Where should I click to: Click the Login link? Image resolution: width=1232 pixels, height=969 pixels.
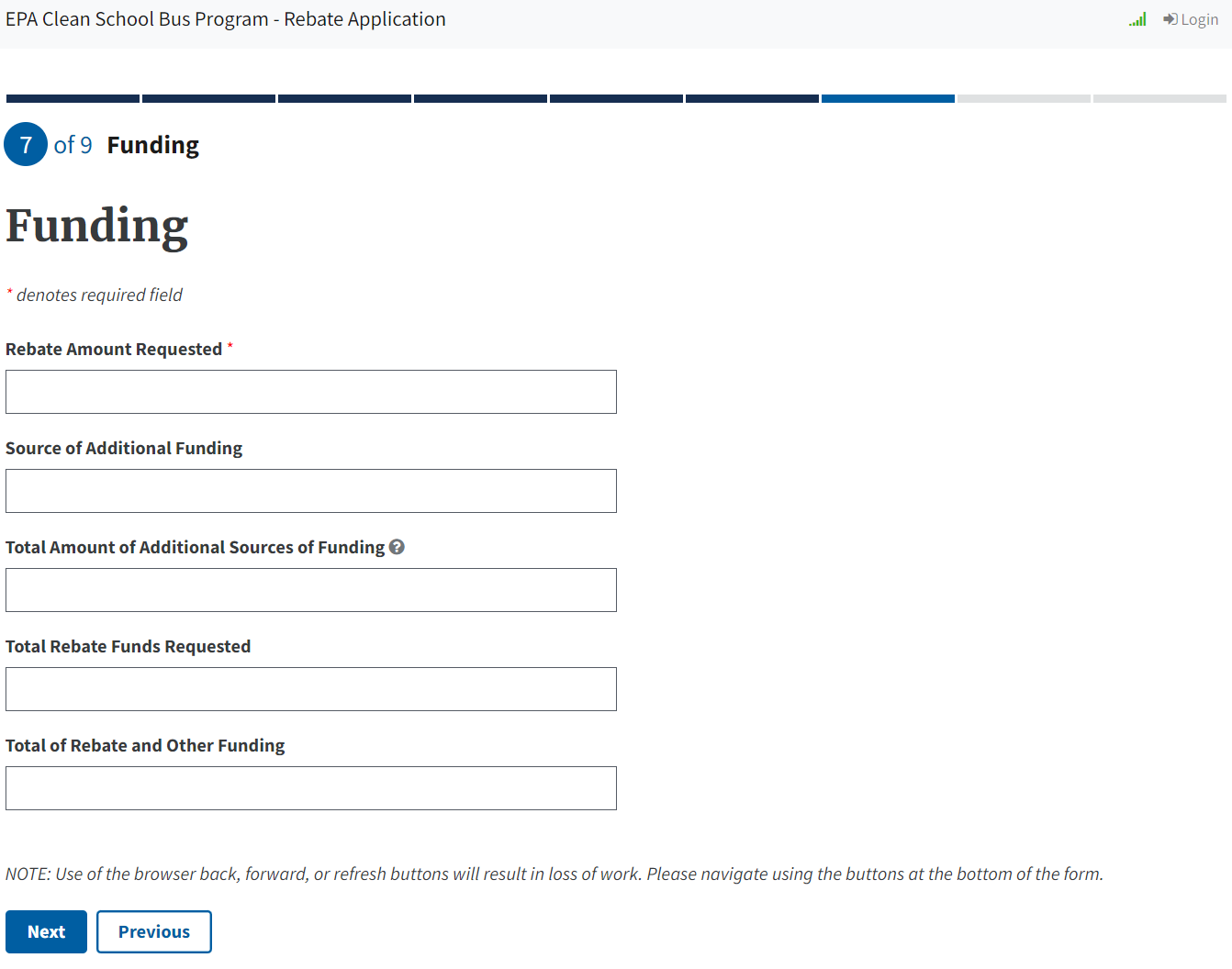click(x=1191, y=19)
